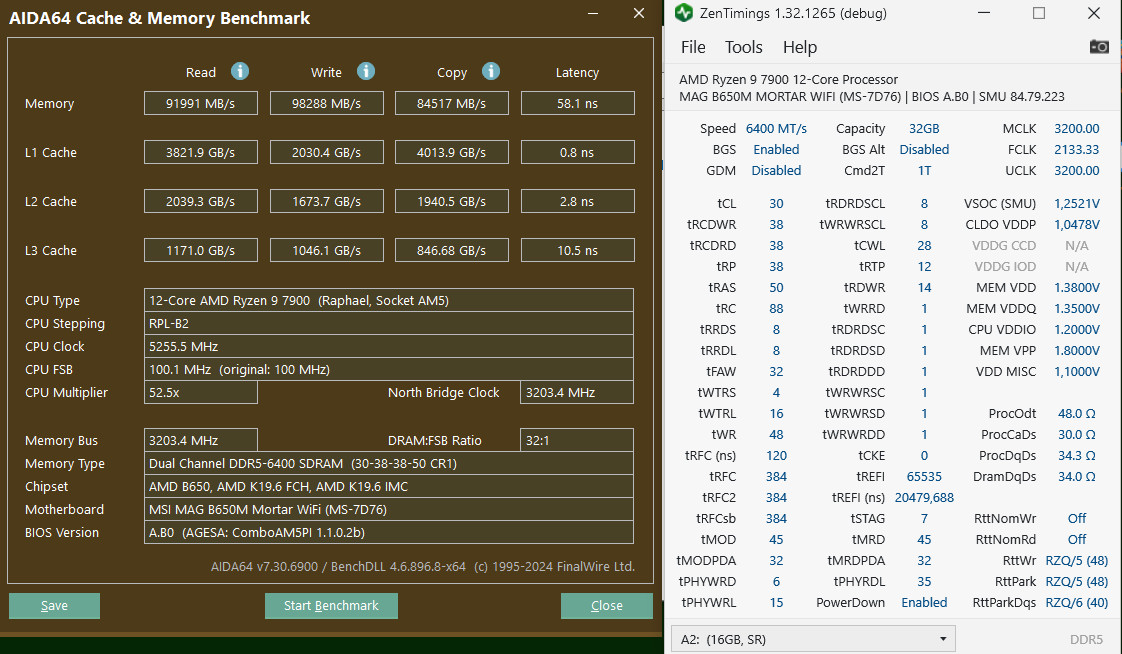Image resolution: width=1122 pixels, height=654 pixels.
Task: Click the Capacity value 32GB
Action: click(924, 128)
